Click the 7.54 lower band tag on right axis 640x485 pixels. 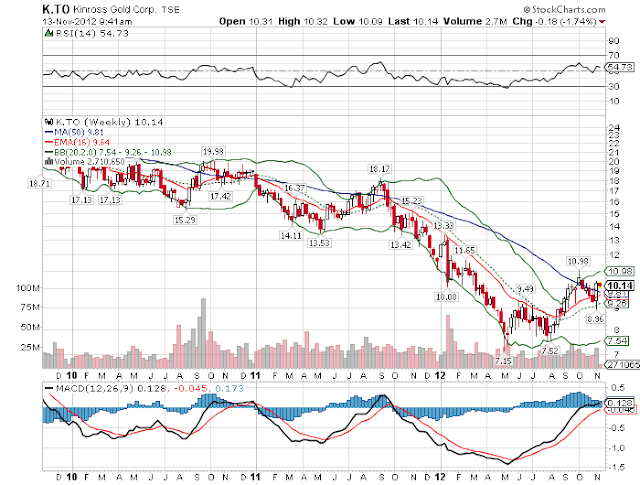pyautogui.click(x=618, y=341)
